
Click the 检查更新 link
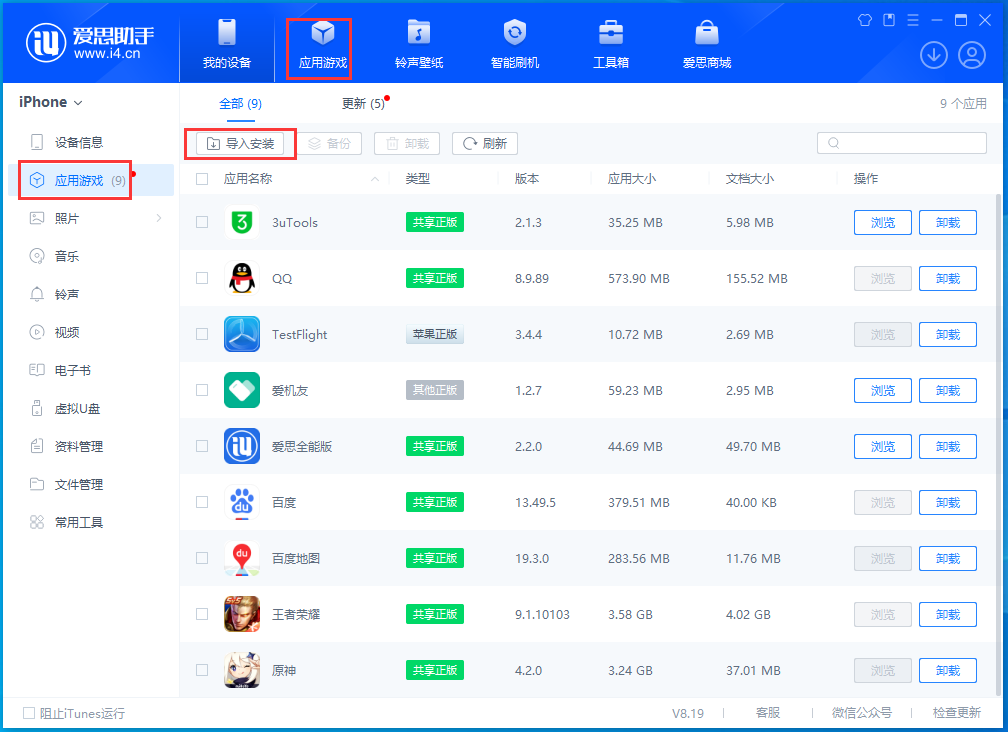coord(957,713)
